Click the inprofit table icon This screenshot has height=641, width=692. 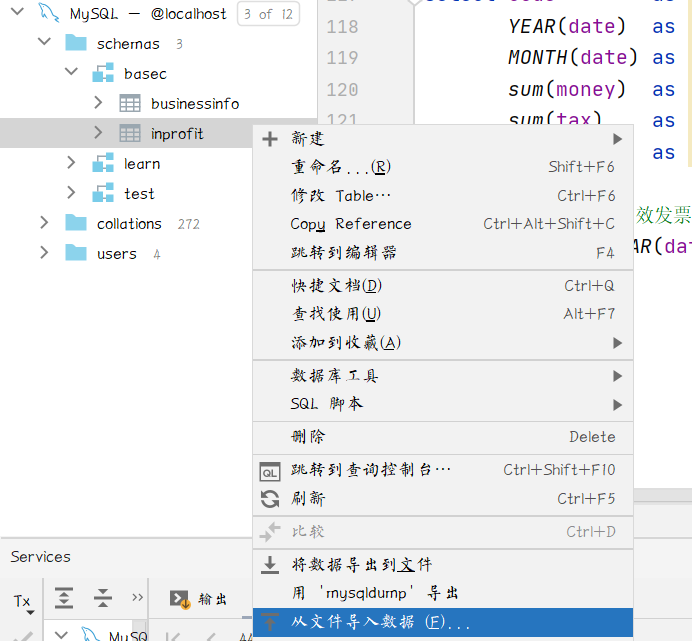(x=130, y=133)
